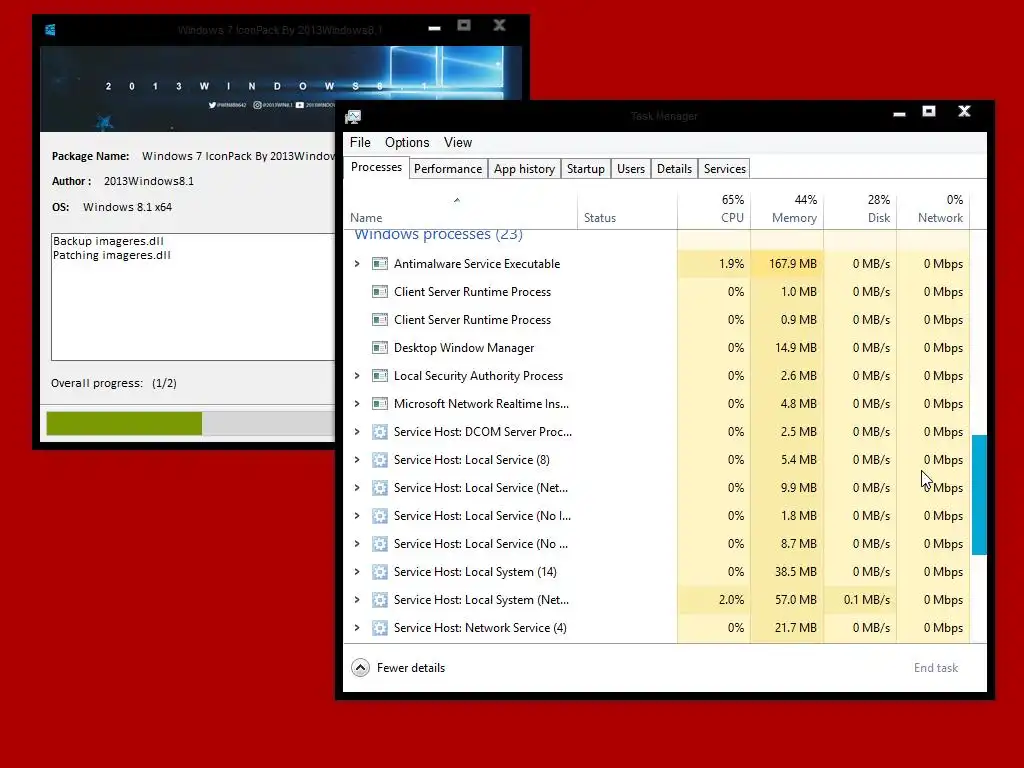Open the Options menu in Task Manager
The height and width of the screenshot is (768, 1024).
coord(407,142)
